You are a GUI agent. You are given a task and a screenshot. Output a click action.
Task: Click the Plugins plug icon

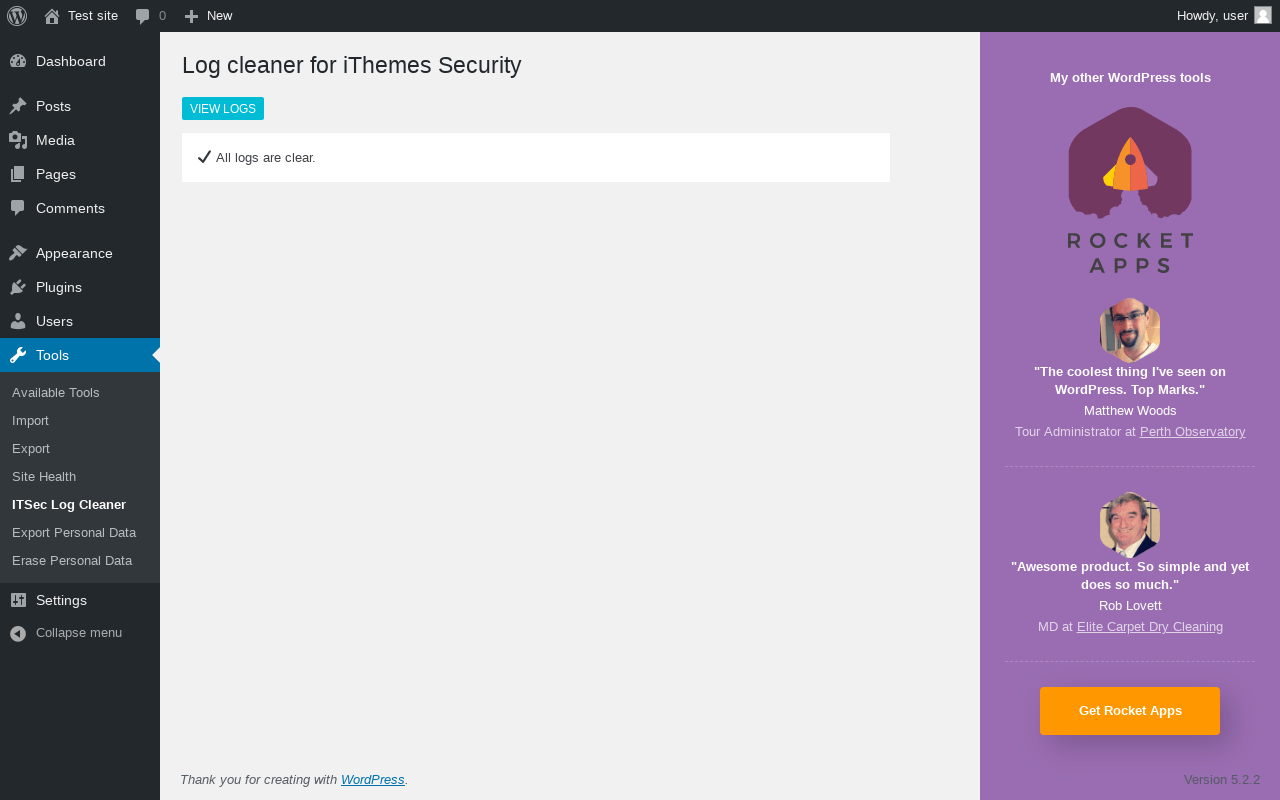(18, 287)
